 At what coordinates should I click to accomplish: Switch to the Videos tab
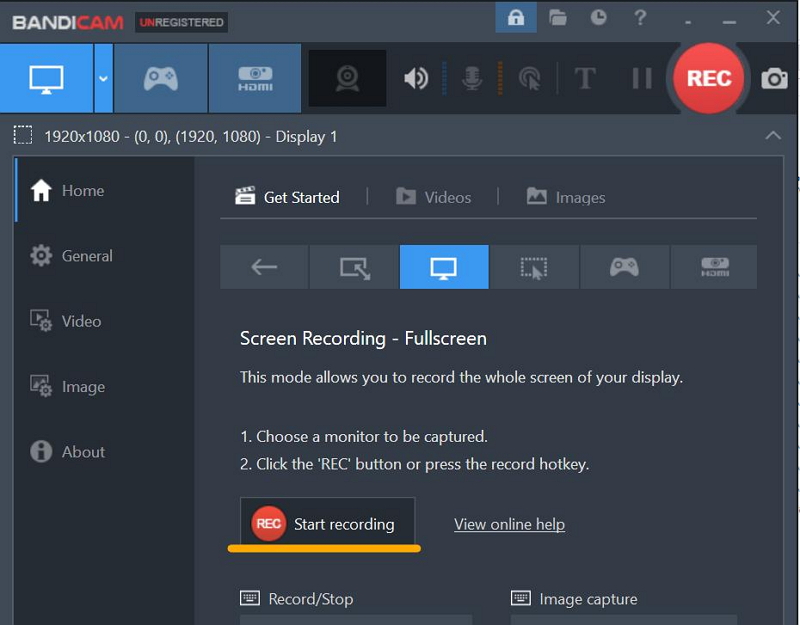pyautogui.click(x=434, y=197)
